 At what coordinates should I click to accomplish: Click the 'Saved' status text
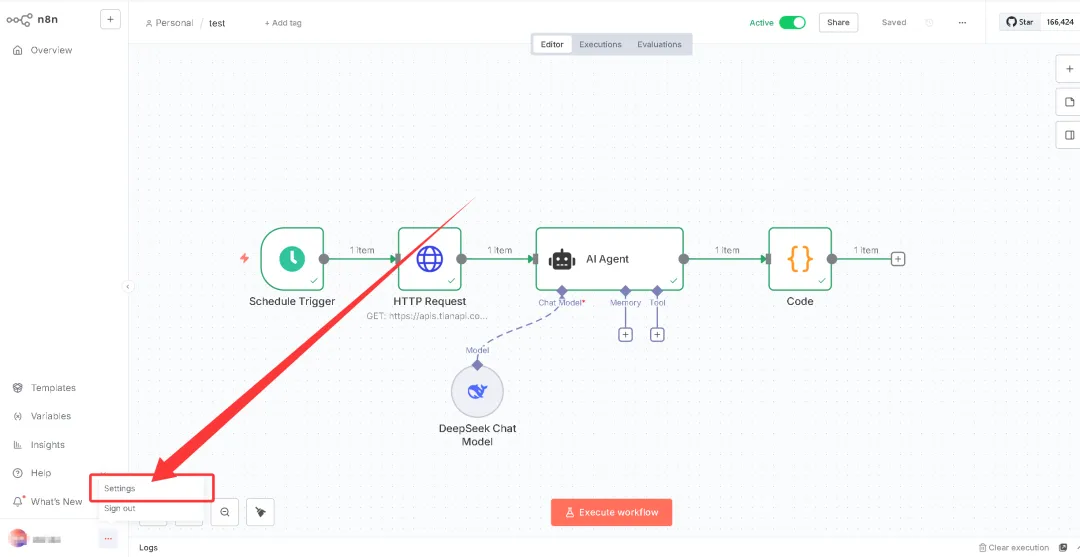tap(894, 22)
